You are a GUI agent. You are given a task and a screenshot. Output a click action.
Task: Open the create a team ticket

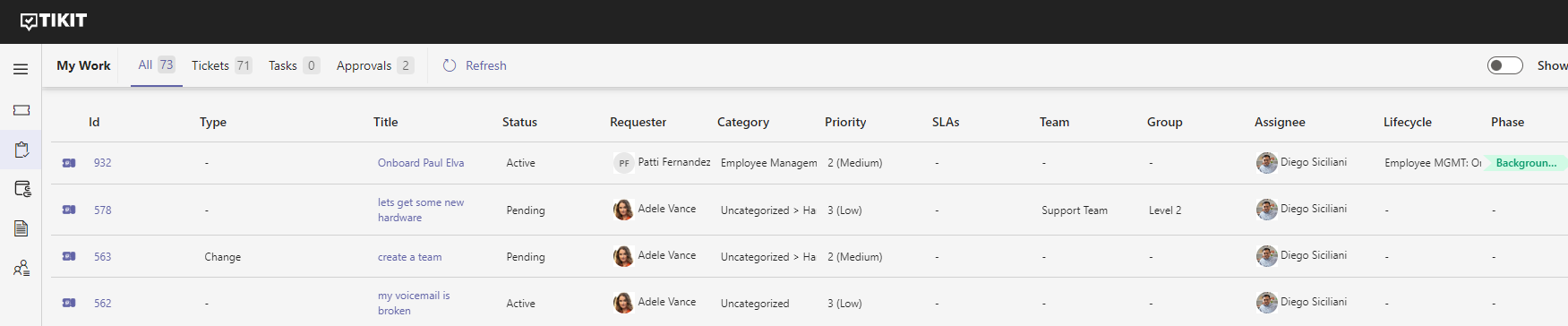409,257
